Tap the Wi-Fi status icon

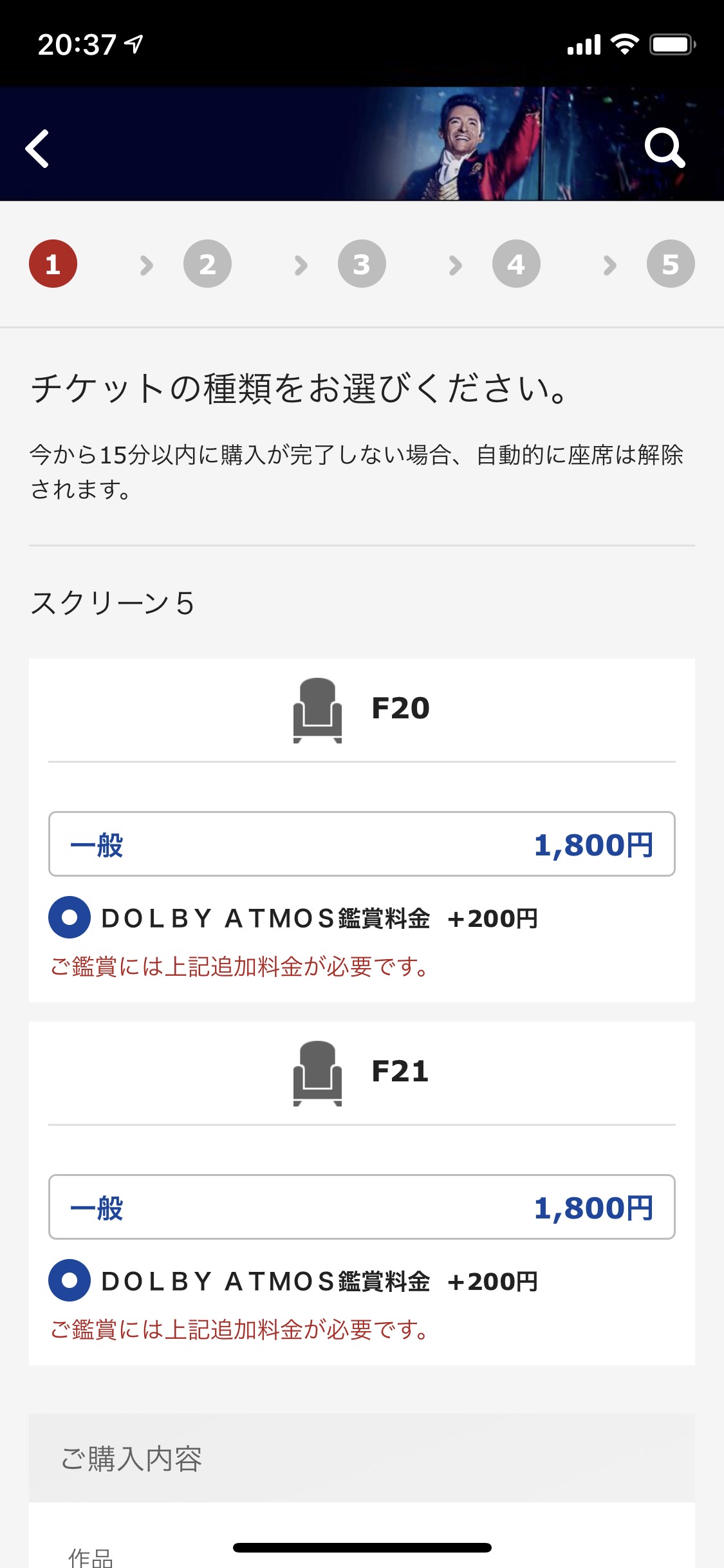click(x=624, y=44)
